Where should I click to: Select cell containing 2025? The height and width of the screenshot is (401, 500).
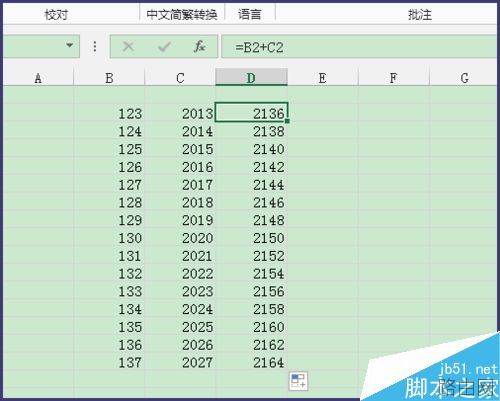click(180, 327)
